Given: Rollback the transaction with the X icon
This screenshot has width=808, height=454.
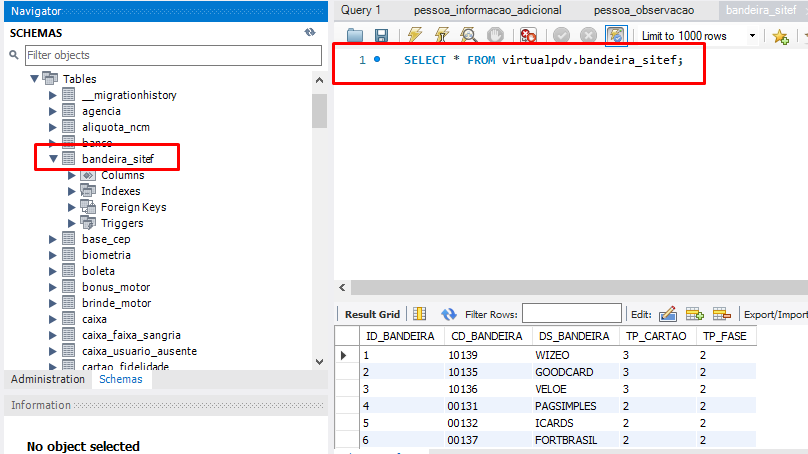Looking at the screenshot, I should point(588,35).
